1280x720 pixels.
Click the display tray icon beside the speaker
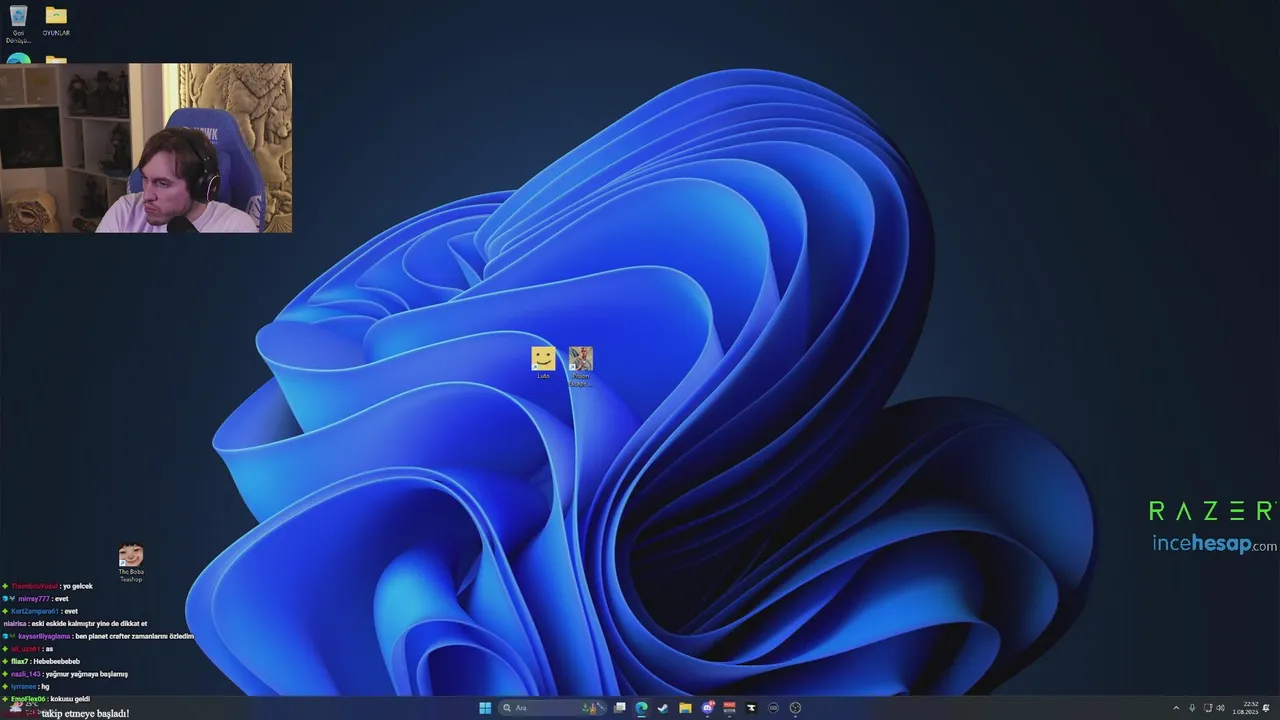(1208, 708)
